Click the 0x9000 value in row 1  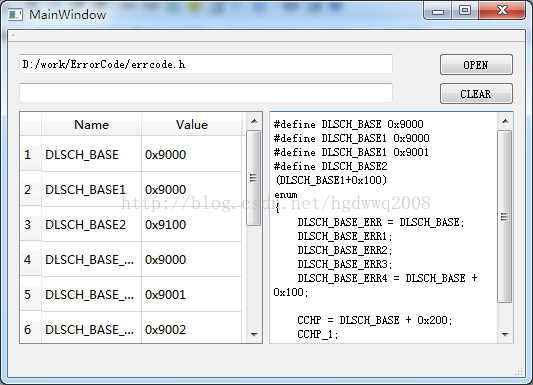tap(191, 155)
